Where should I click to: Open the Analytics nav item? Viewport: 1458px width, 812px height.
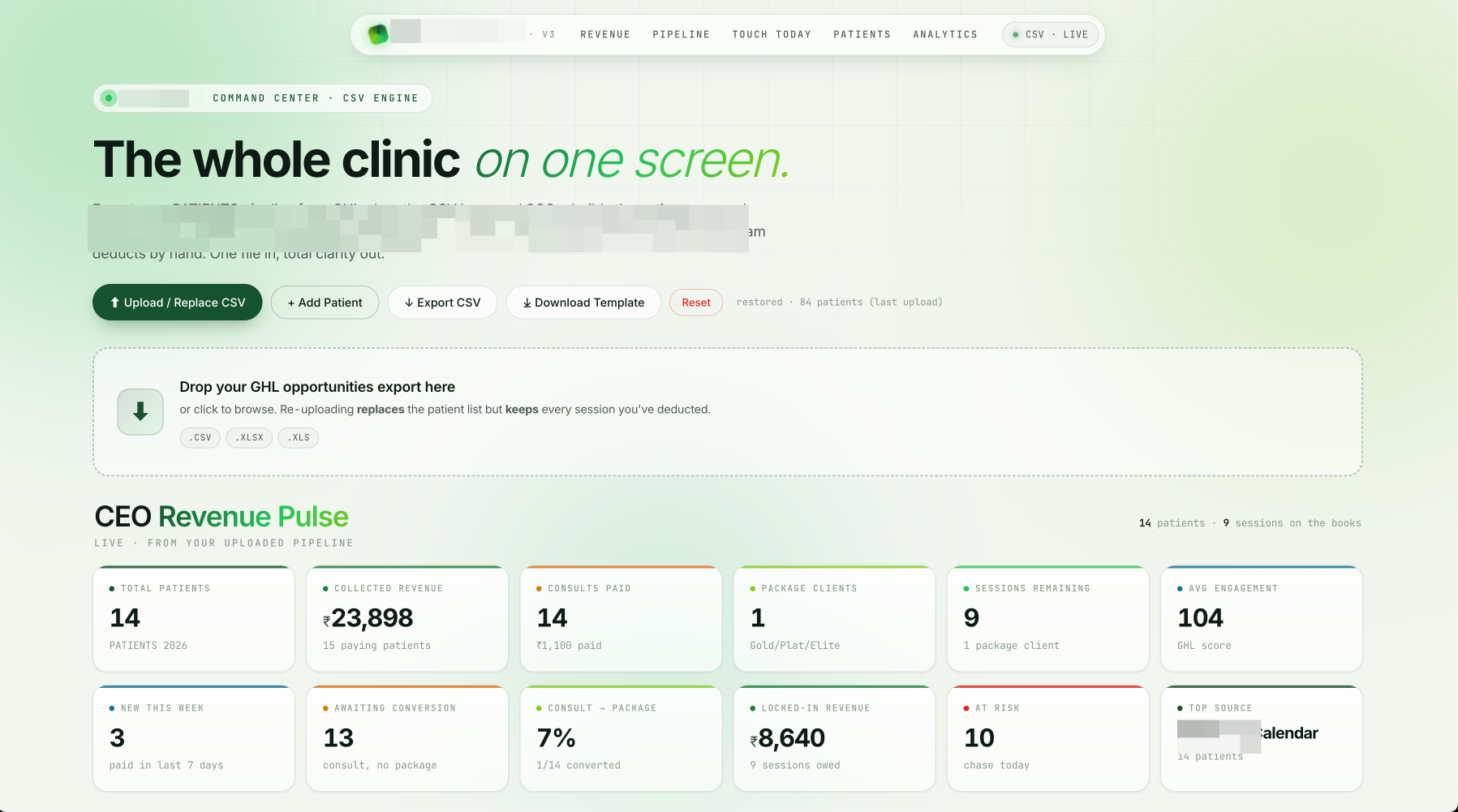(x=945, y=35)
